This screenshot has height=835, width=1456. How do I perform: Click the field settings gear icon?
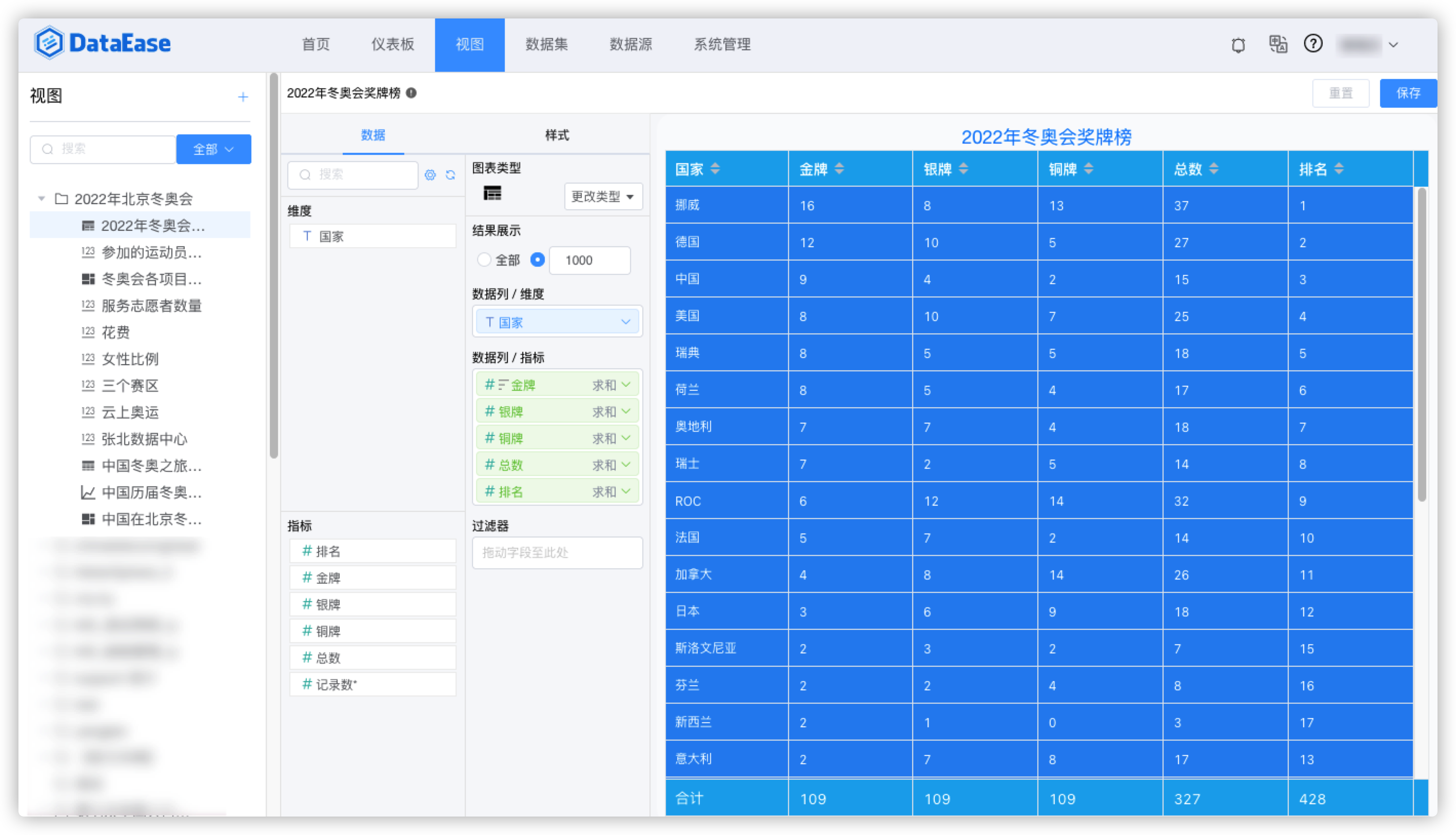[430, 175]
